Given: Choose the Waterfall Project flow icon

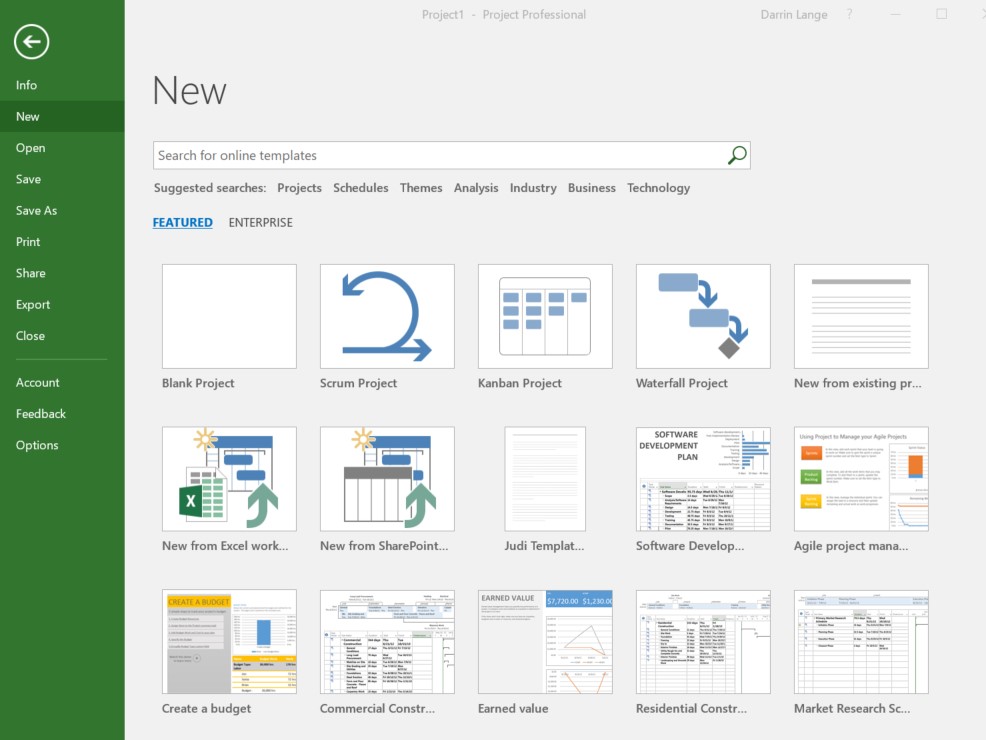Looking at the screenshot, I should click(703, 316).
